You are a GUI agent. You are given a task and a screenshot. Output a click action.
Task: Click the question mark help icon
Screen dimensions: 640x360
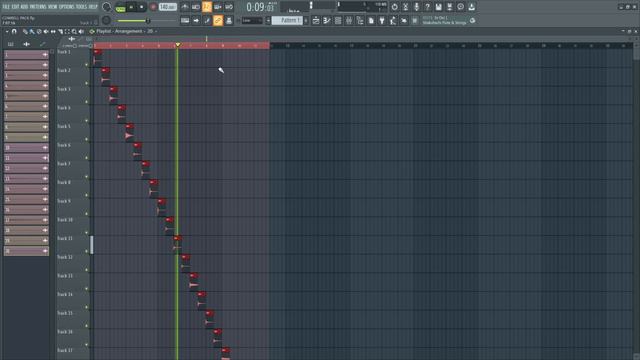click(x=427, y=7)
